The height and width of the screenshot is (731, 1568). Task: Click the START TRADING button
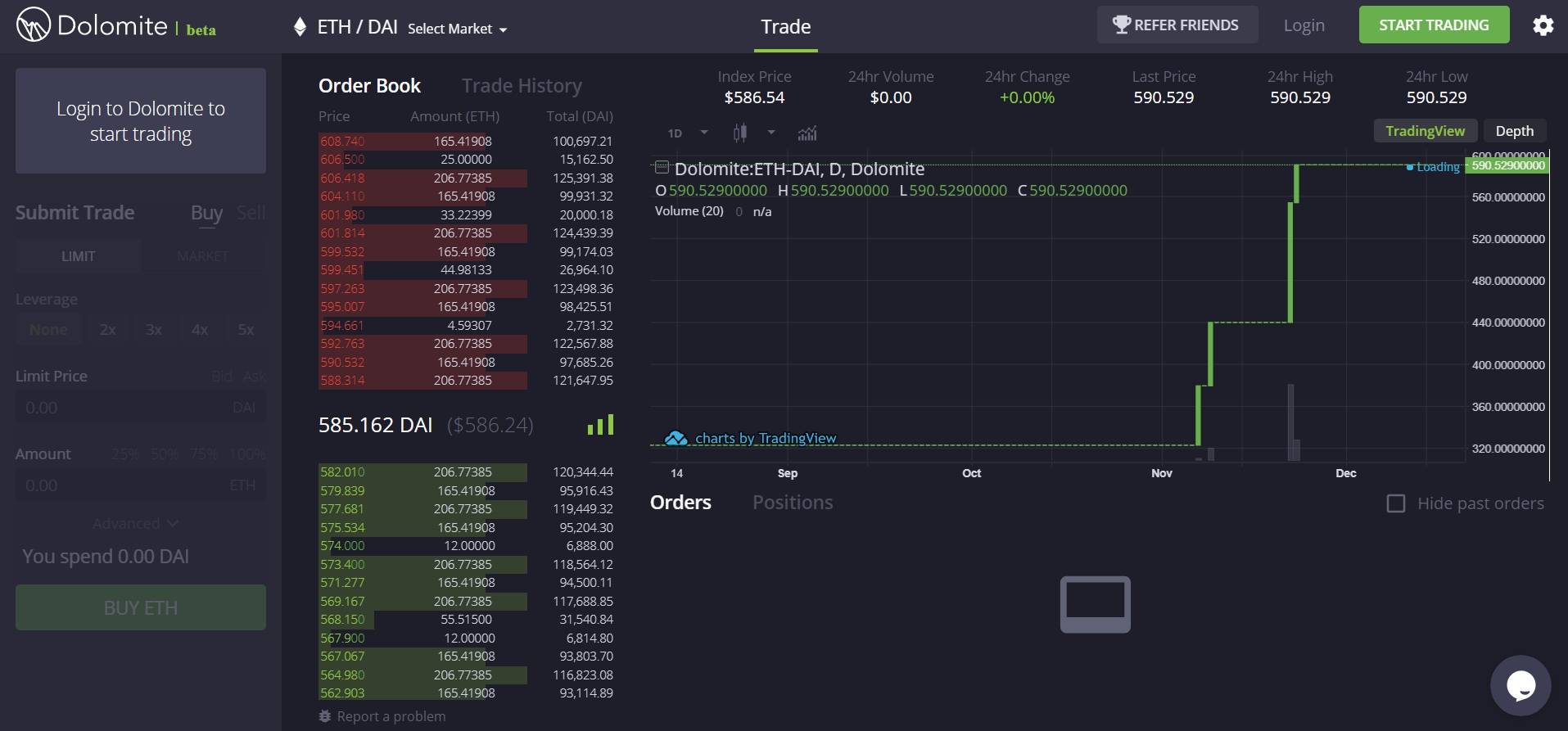coord(1434,25)
